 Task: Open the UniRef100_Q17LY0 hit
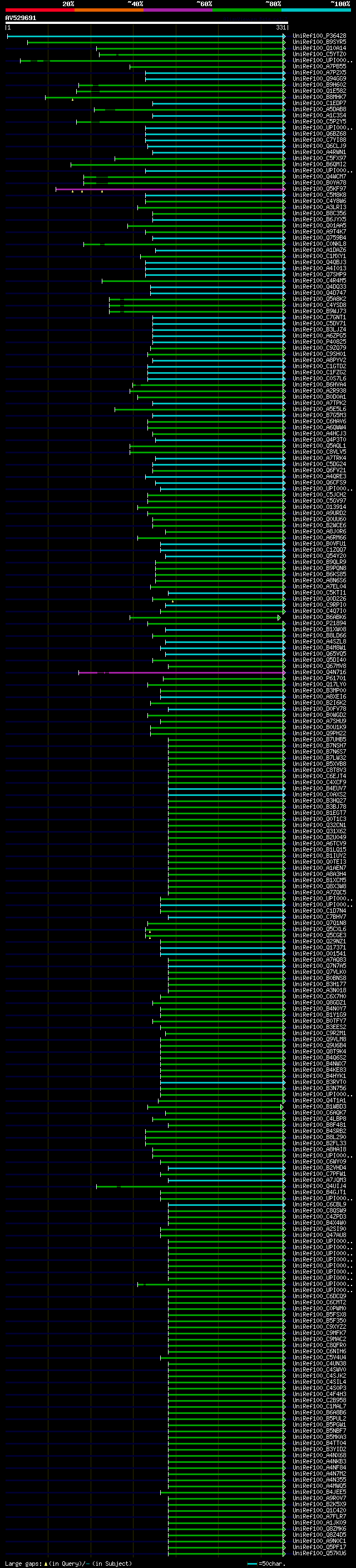[x=319, y=684]
